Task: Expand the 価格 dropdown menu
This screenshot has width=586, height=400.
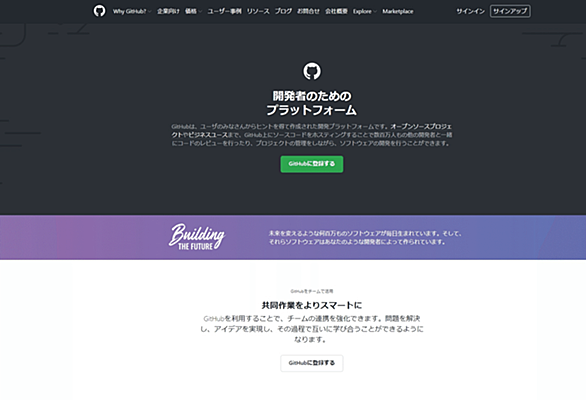Action: [193, 11]
